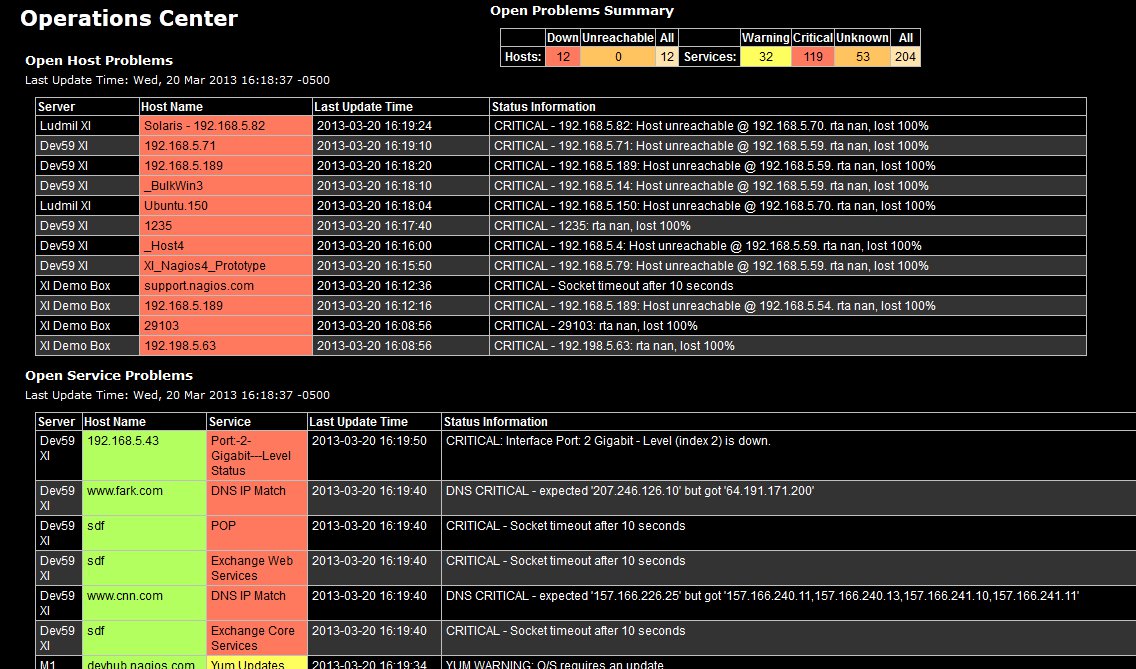The image size is (1136, 669).
Task: Open the All hosts count in summary
Action: 667,57
